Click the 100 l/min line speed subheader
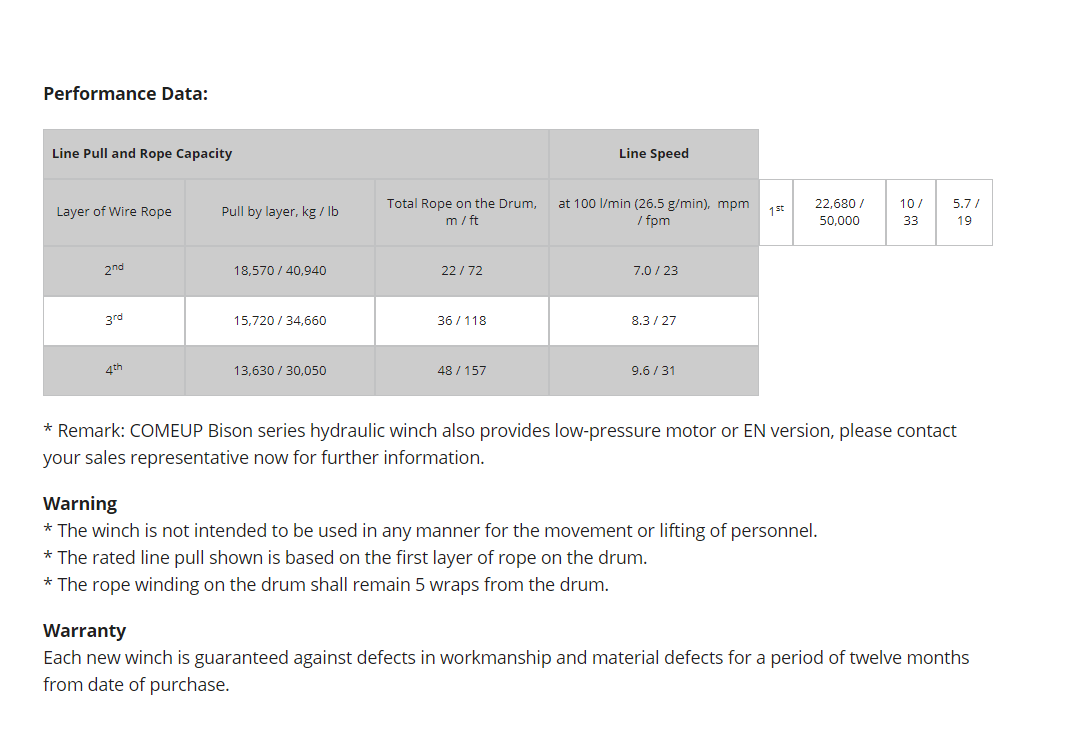 (x=653, y=212)
